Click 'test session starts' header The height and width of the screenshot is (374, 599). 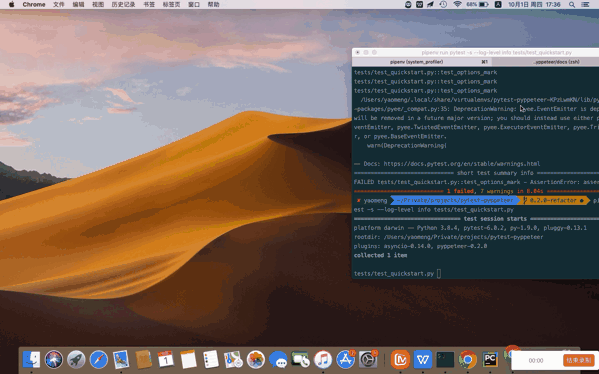click(495, 219)
